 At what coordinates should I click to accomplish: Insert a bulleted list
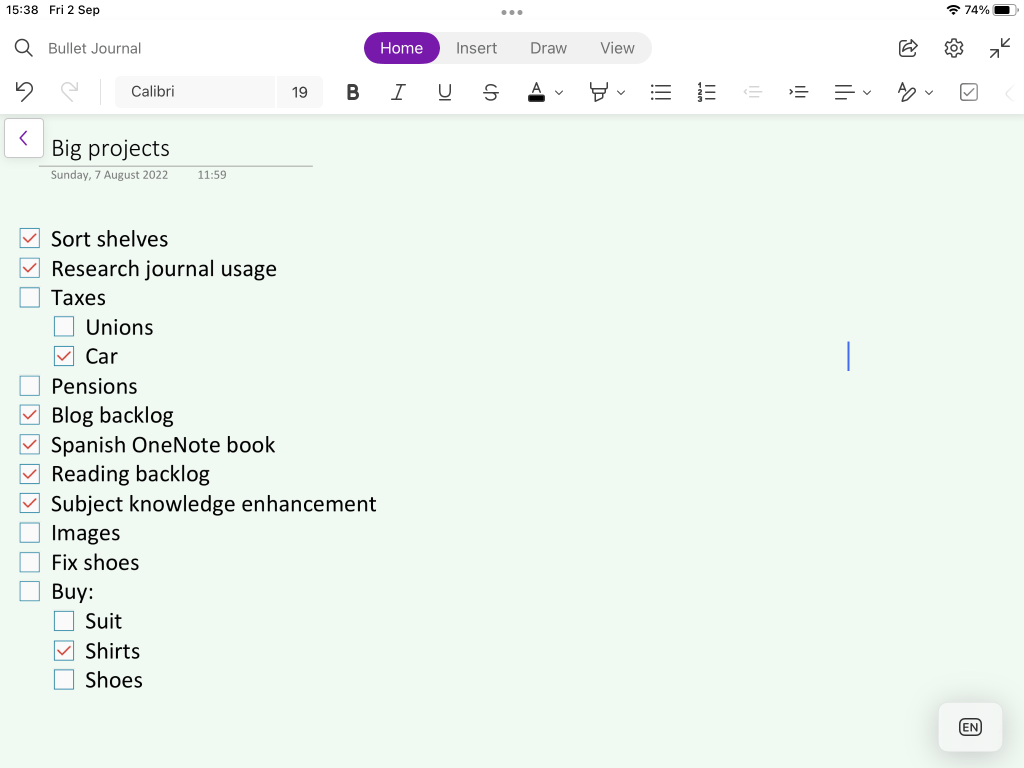[660, 92]
